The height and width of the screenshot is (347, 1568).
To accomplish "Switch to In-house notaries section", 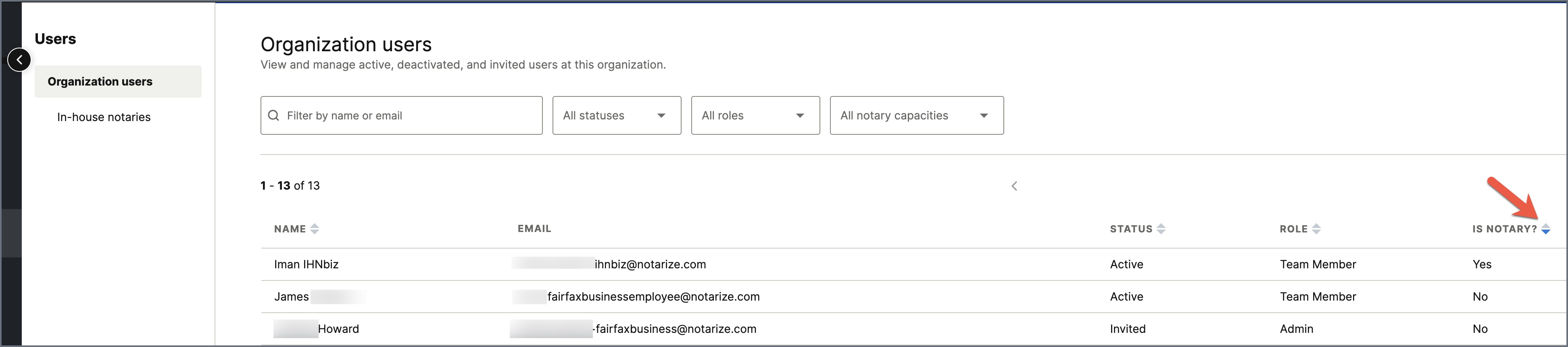I will (104, 117).
